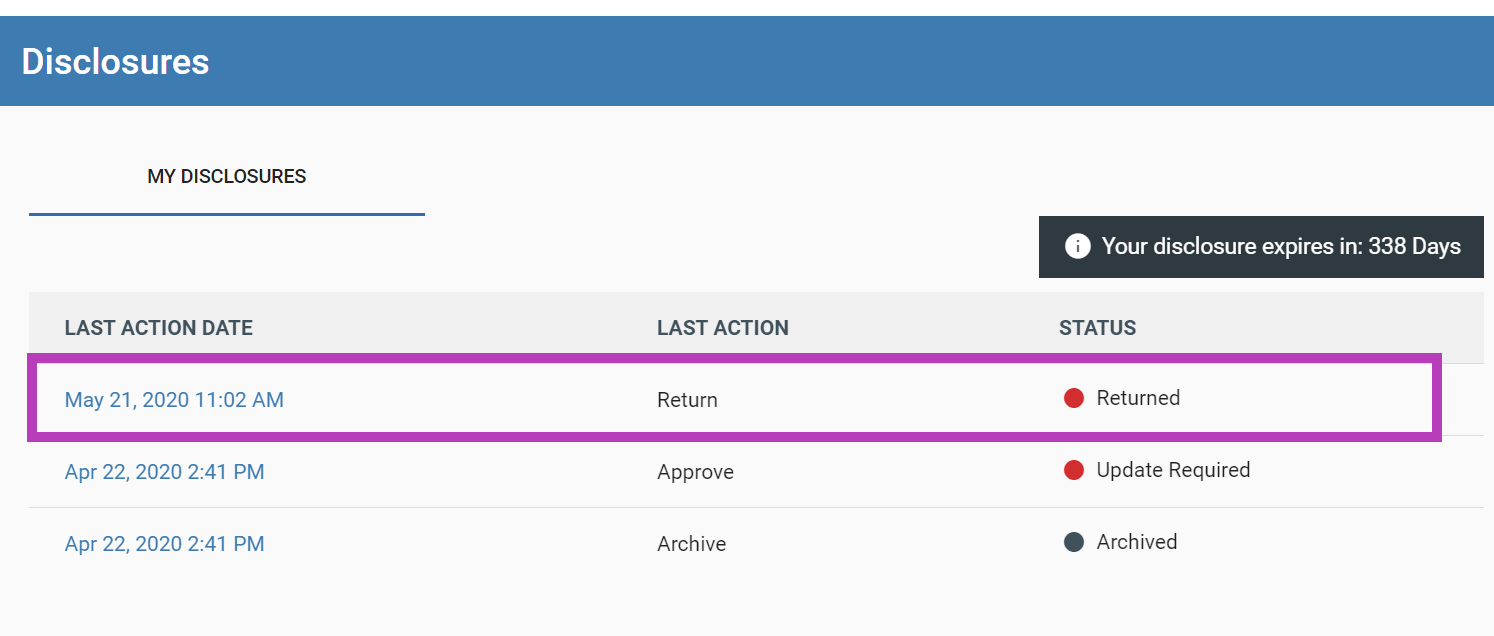The image size is (1494, 636).
Task: Open May 21, 2020 11:02 AM disclosure
Action: [x=174, y=400]
